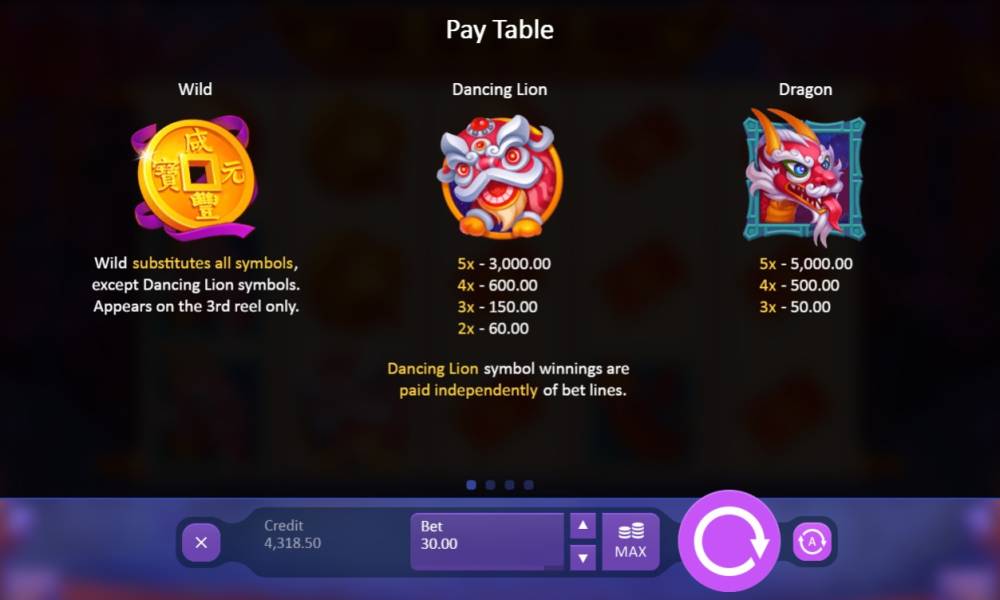Decrease bet with the down arrow

[x=583, y=558]
